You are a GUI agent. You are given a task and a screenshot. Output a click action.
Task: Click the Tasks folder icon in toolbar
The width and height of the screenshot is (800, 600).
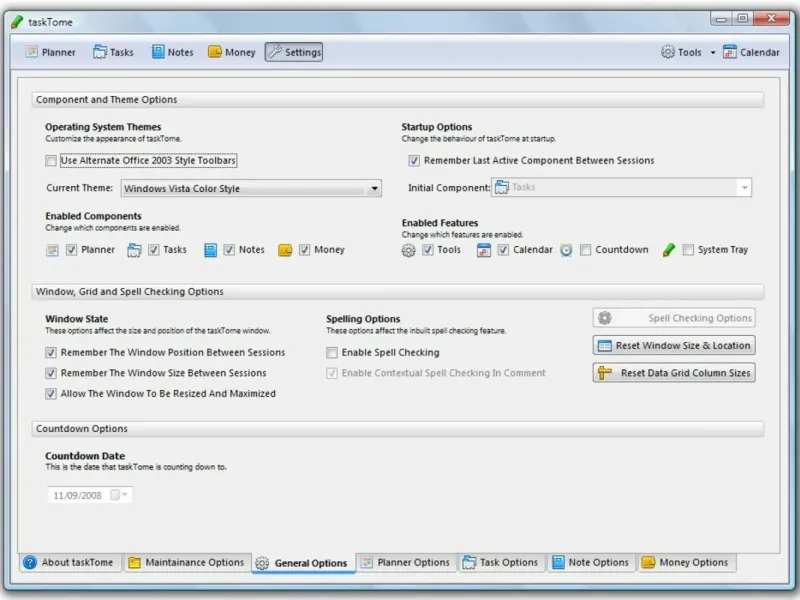(99, 52)
